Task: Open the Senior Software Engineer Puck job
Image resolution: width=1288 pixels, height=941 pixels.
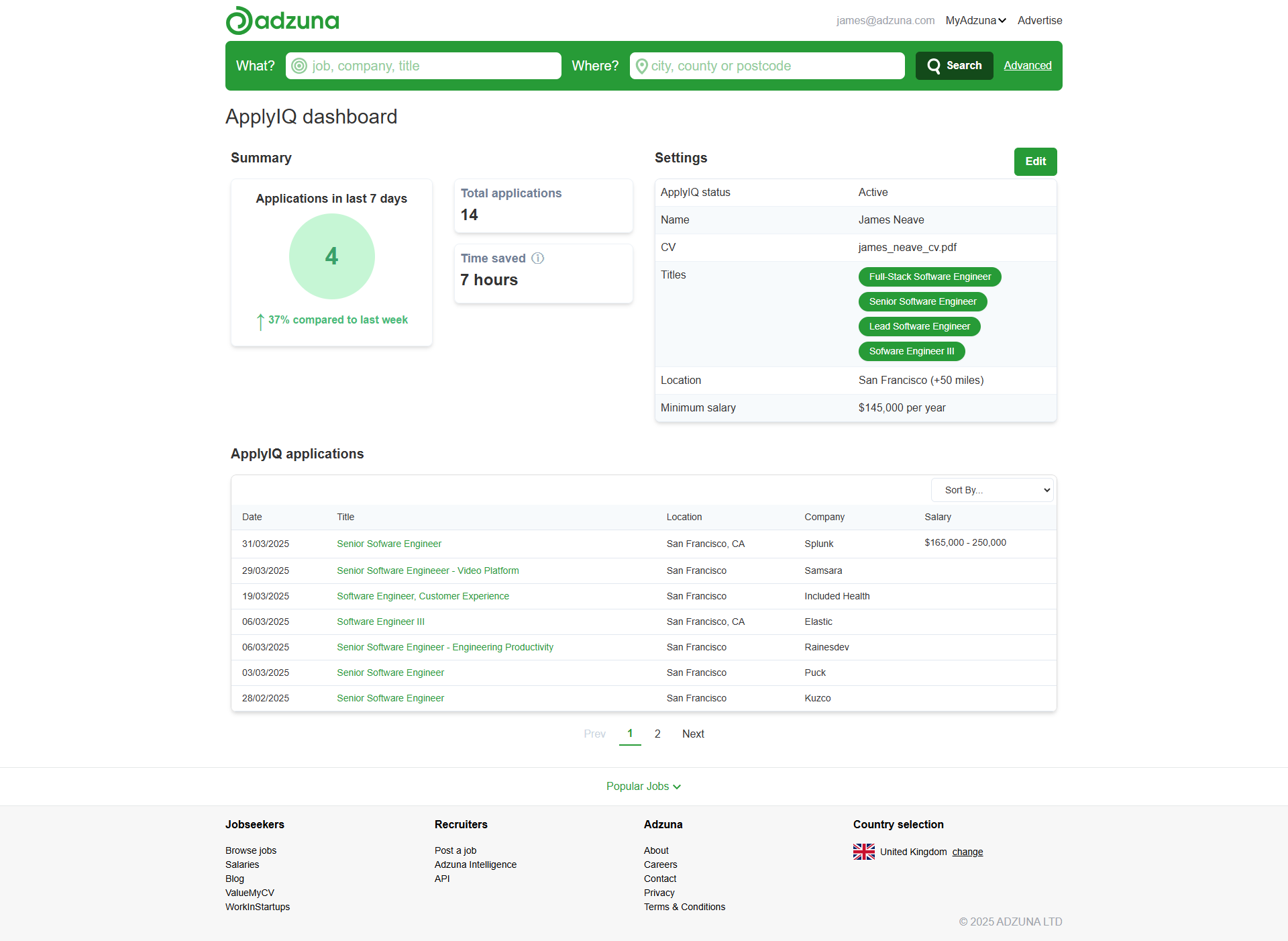Action: tap(390, 673)
